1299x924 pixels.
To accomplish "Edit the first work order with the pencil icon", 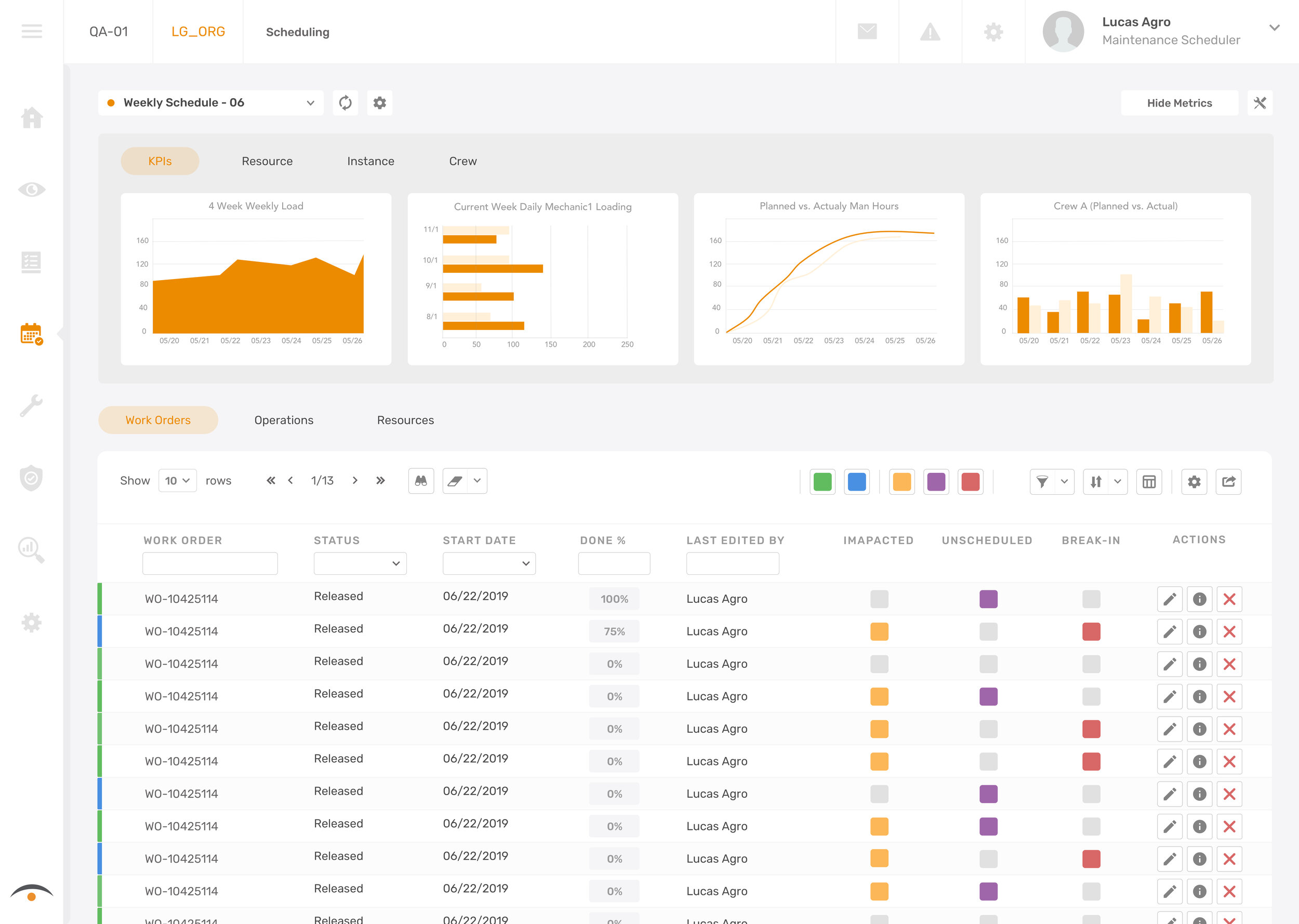I will 1169,599.
